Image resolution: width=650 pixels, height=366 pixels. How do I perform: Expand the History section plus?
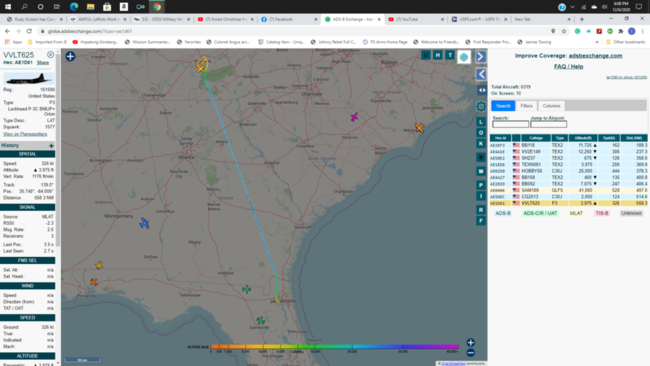(51, 145)
